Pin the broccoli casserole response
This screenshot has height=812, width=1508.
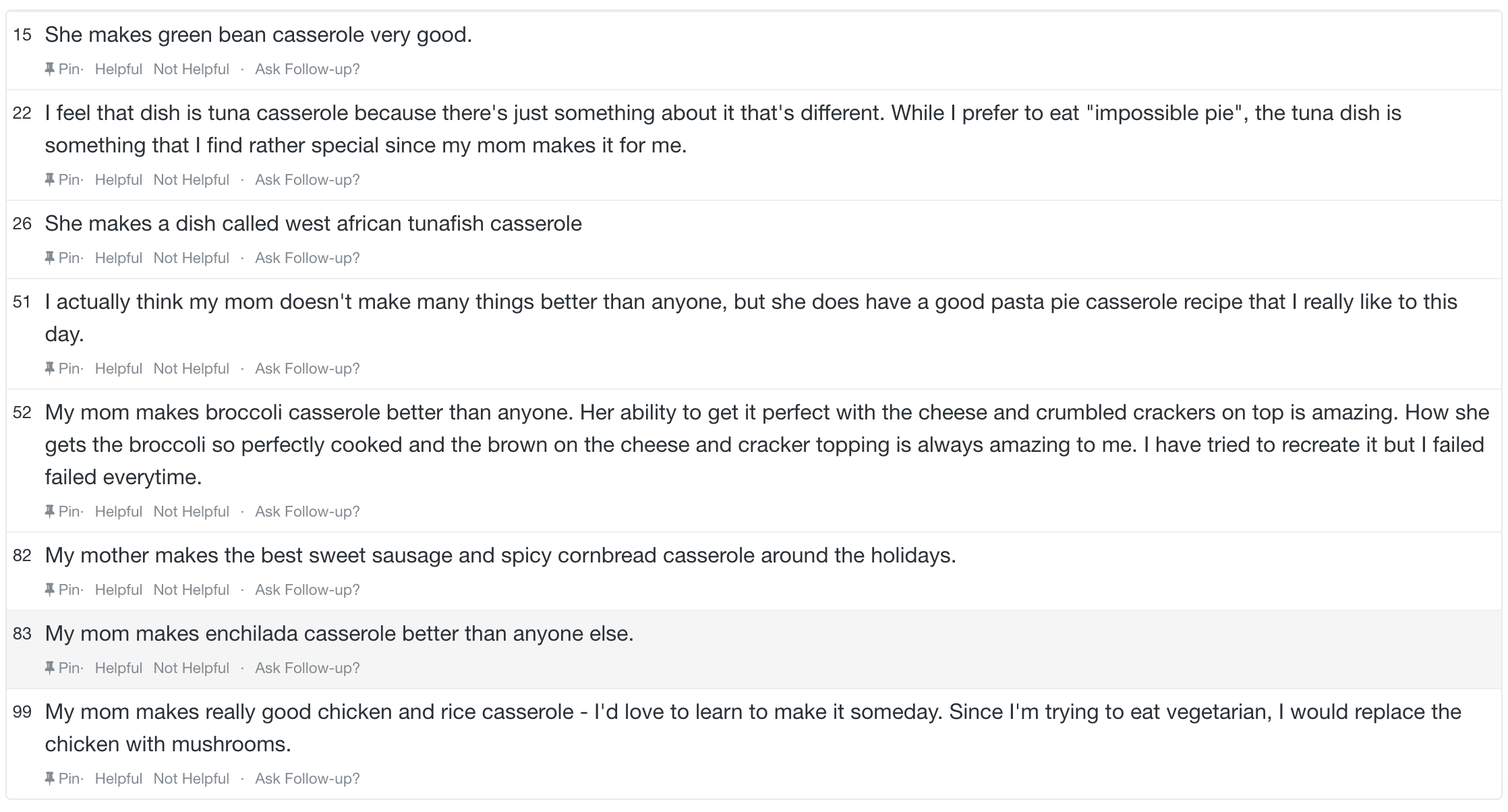63,511
